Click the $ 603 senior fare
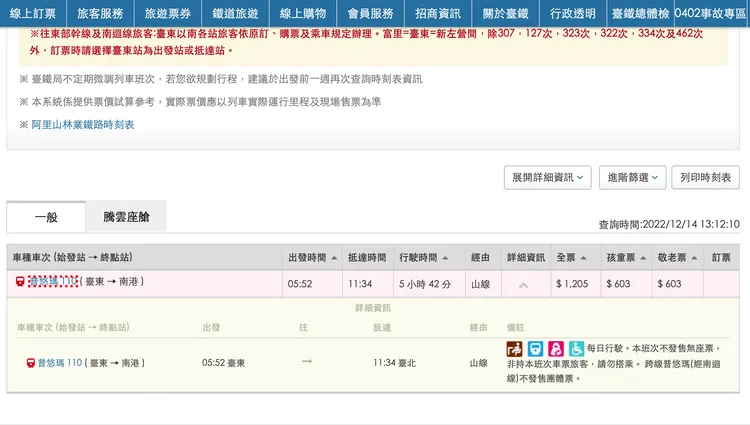Screen dimensions: 750x425 click(x=669, y=284)
